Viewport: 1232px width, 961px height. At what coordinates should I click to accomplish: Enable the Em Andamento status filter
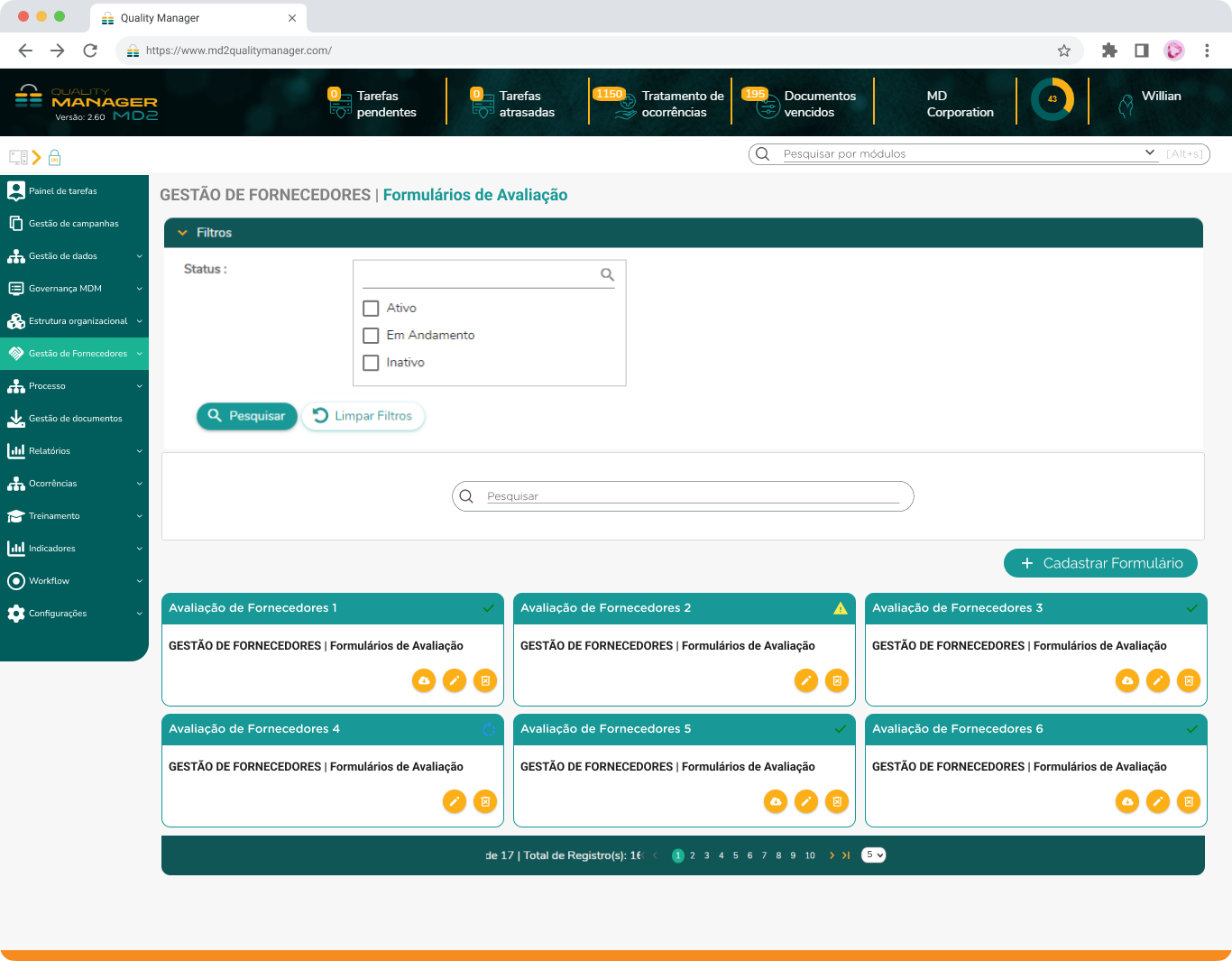coord(371,336)
